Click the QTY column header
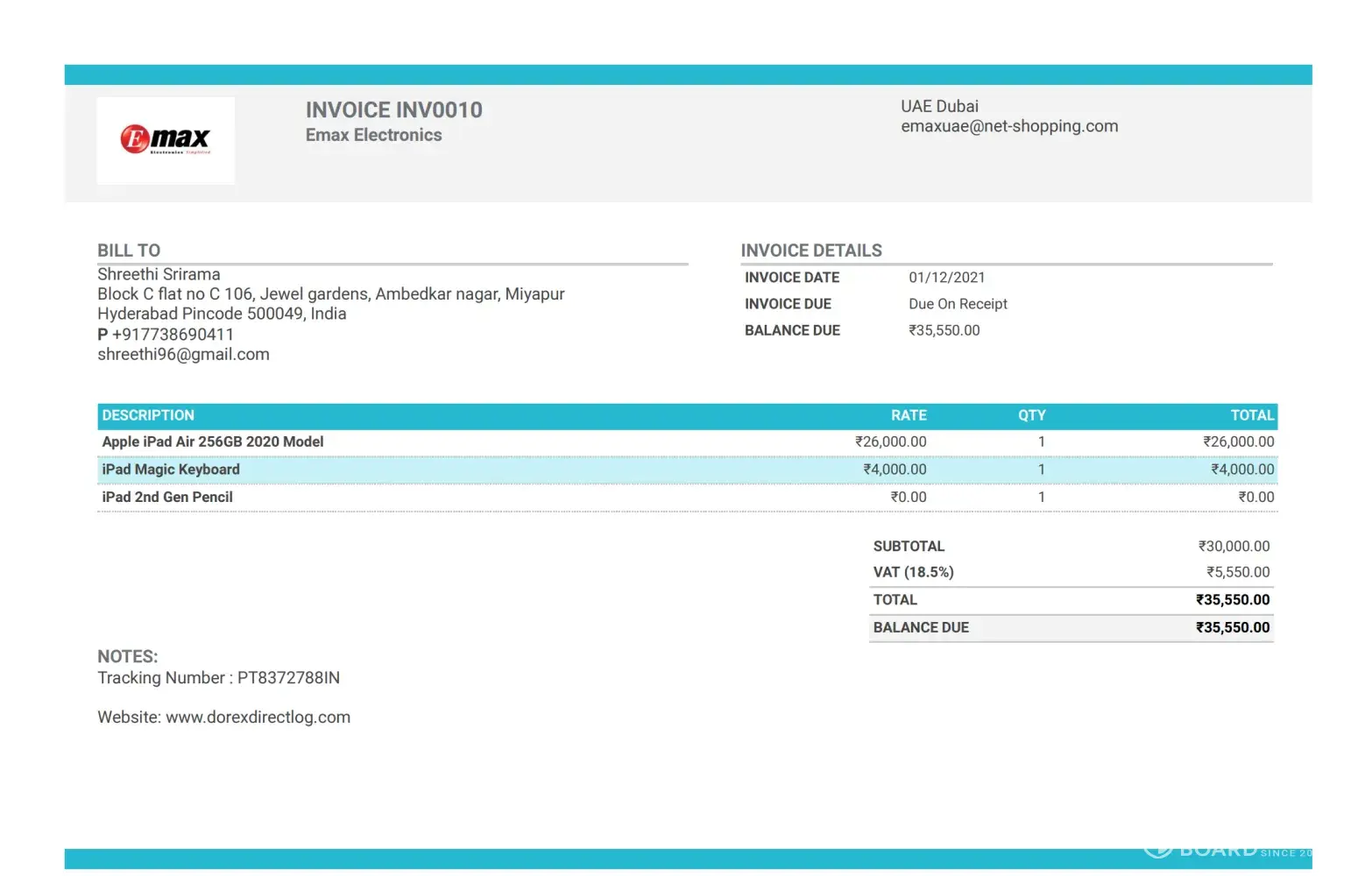Viewport: 1372px width, 876px height. point(1031,416)
